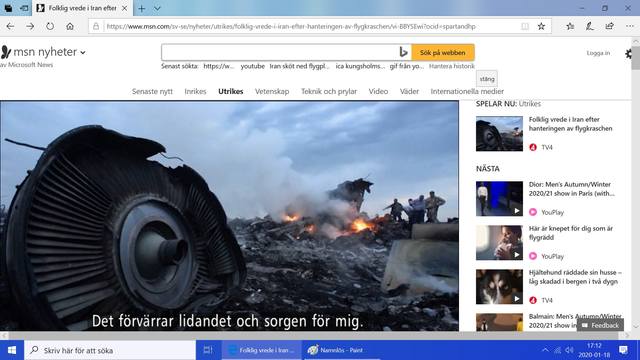Expand the msn nyheter dropdown arrow

83,53
